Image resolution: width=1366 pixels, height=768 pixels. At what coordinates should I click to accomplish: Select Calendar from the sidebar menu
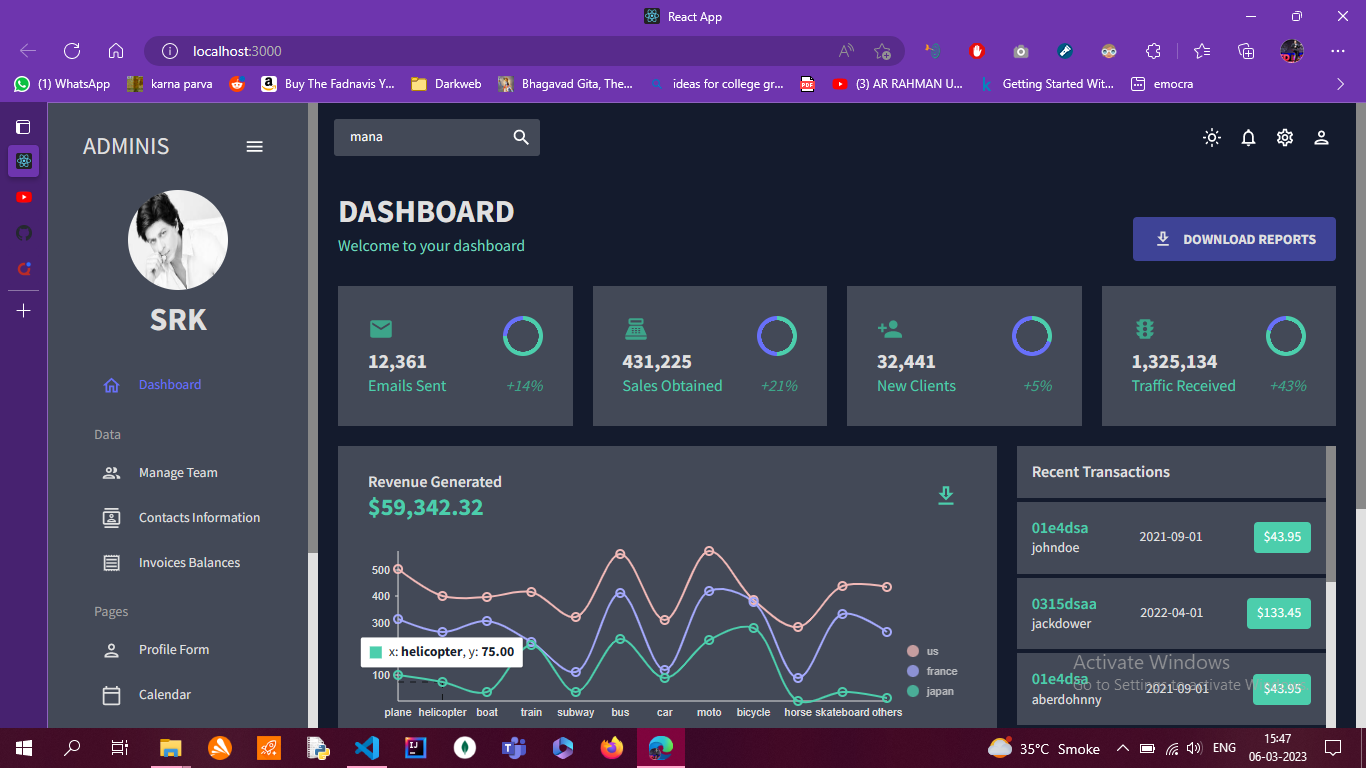[x=164, y=694]
